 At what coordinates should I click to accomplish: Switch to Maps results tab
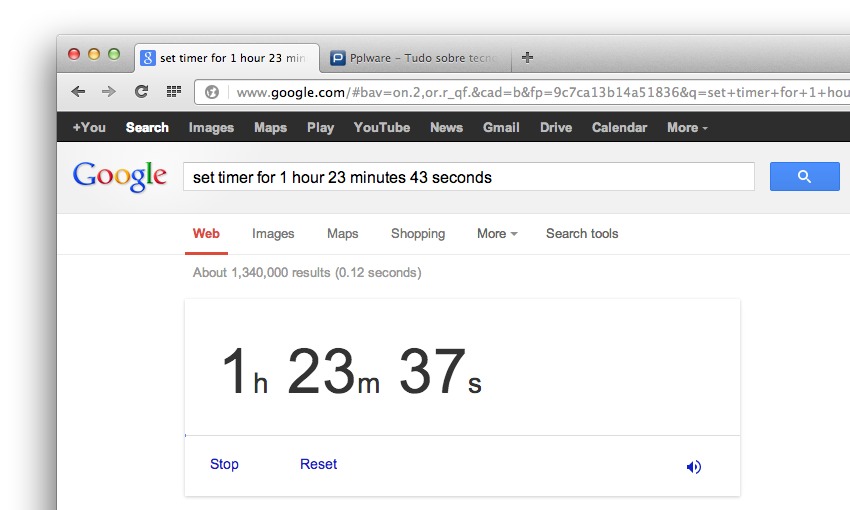[342, 234]
